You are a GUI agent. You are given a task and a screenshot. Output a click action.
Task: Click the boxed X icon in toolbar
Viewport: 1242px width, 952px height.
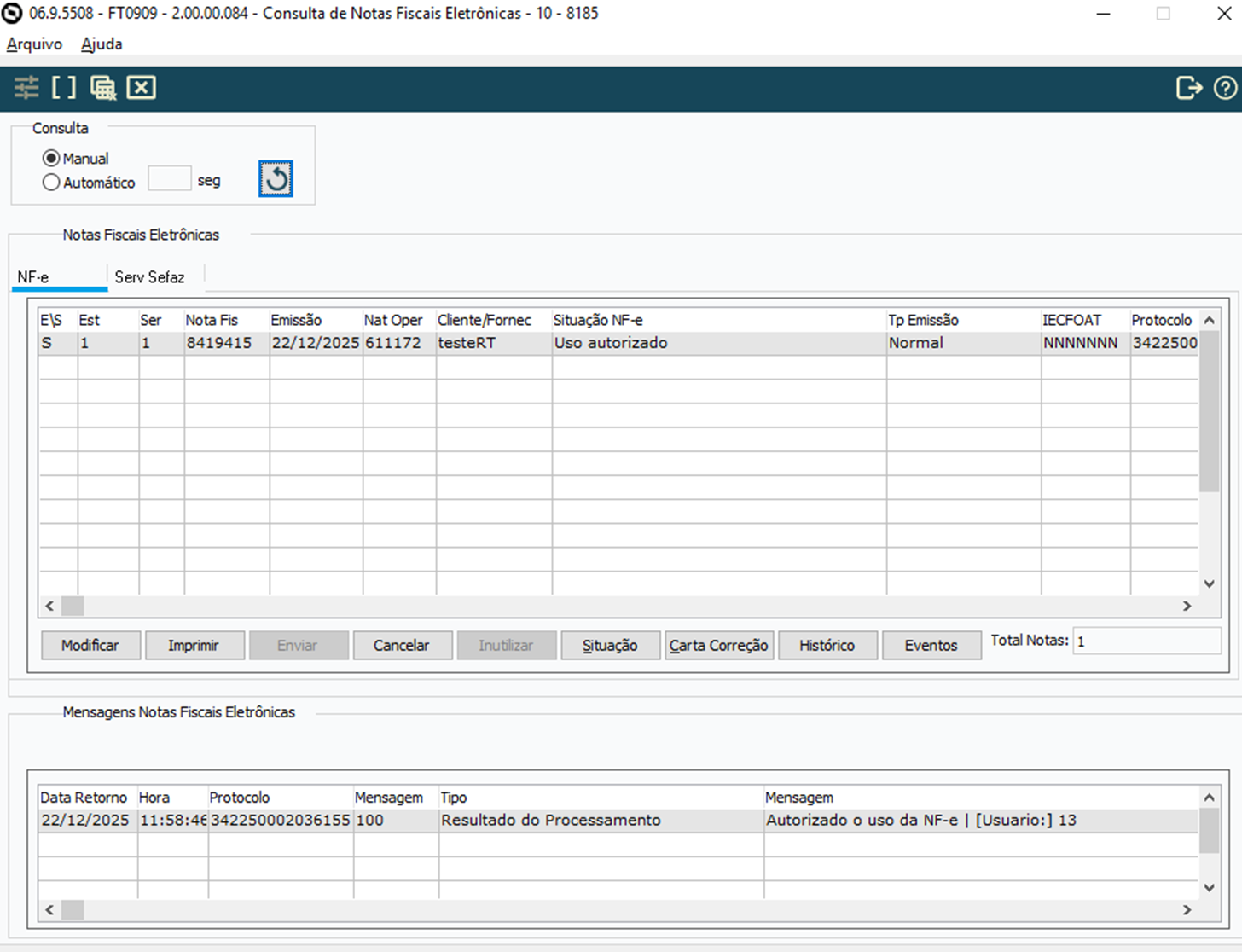click(142, 87)
